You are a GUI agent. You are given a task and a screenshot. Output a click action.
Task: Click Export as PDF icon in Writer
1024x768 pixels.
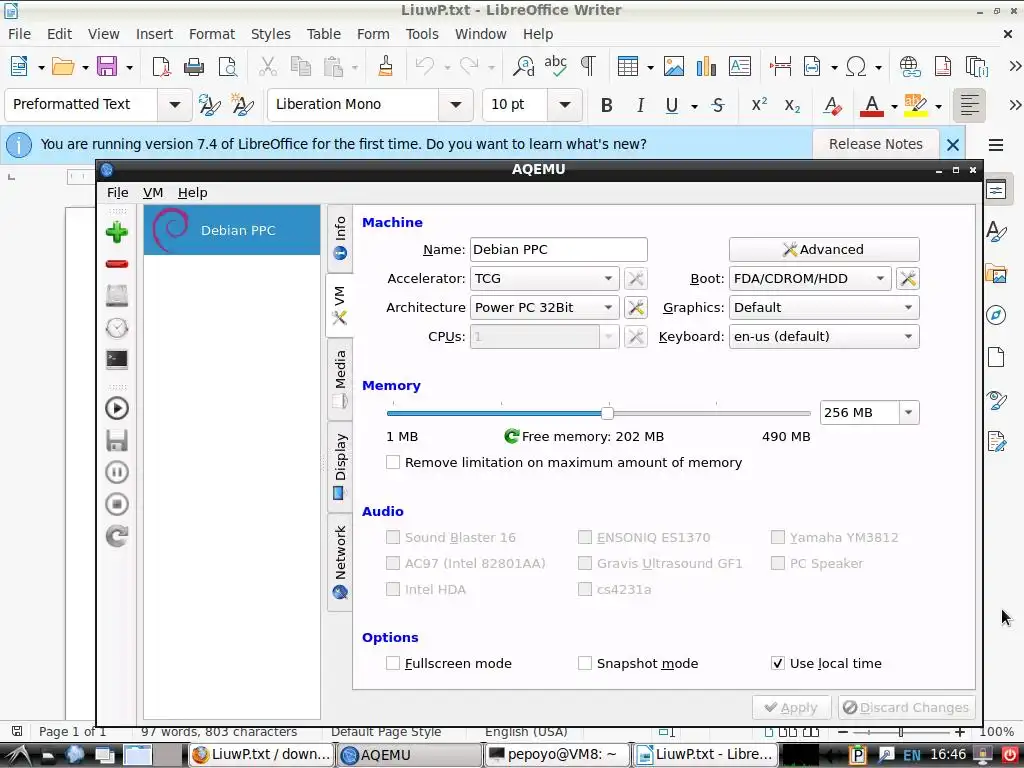tap(161, 66)
